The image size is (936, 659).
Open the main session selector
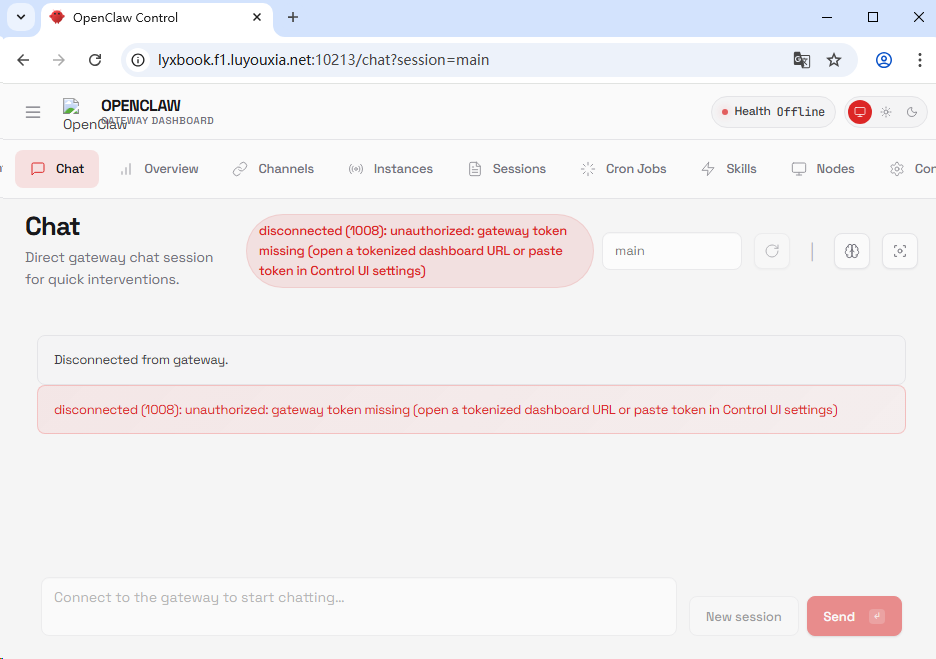tap(671, 251)
